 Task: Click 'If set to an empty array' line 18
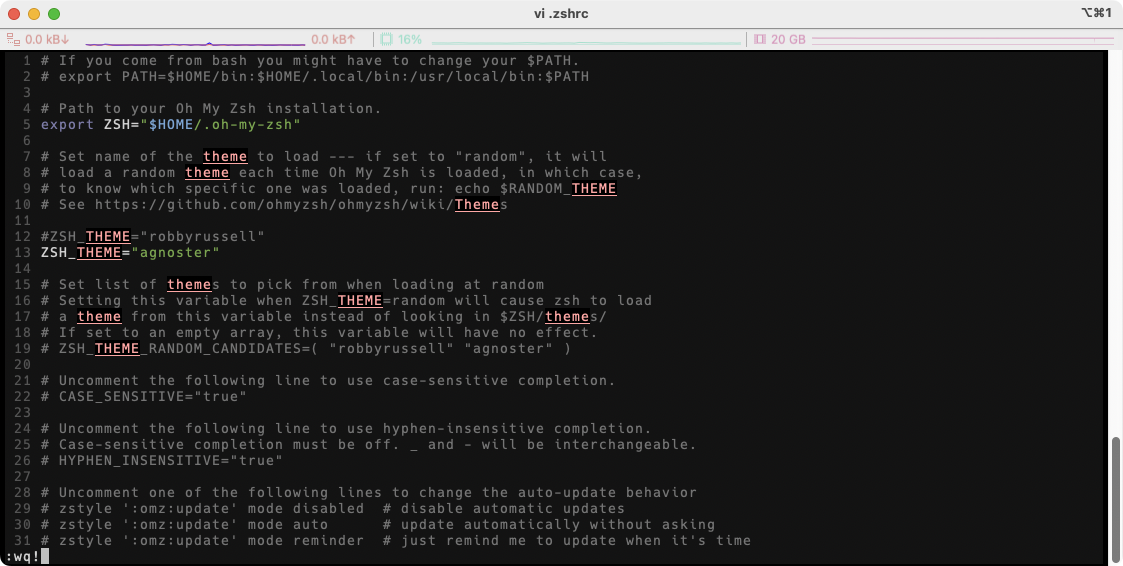[319, 333]
